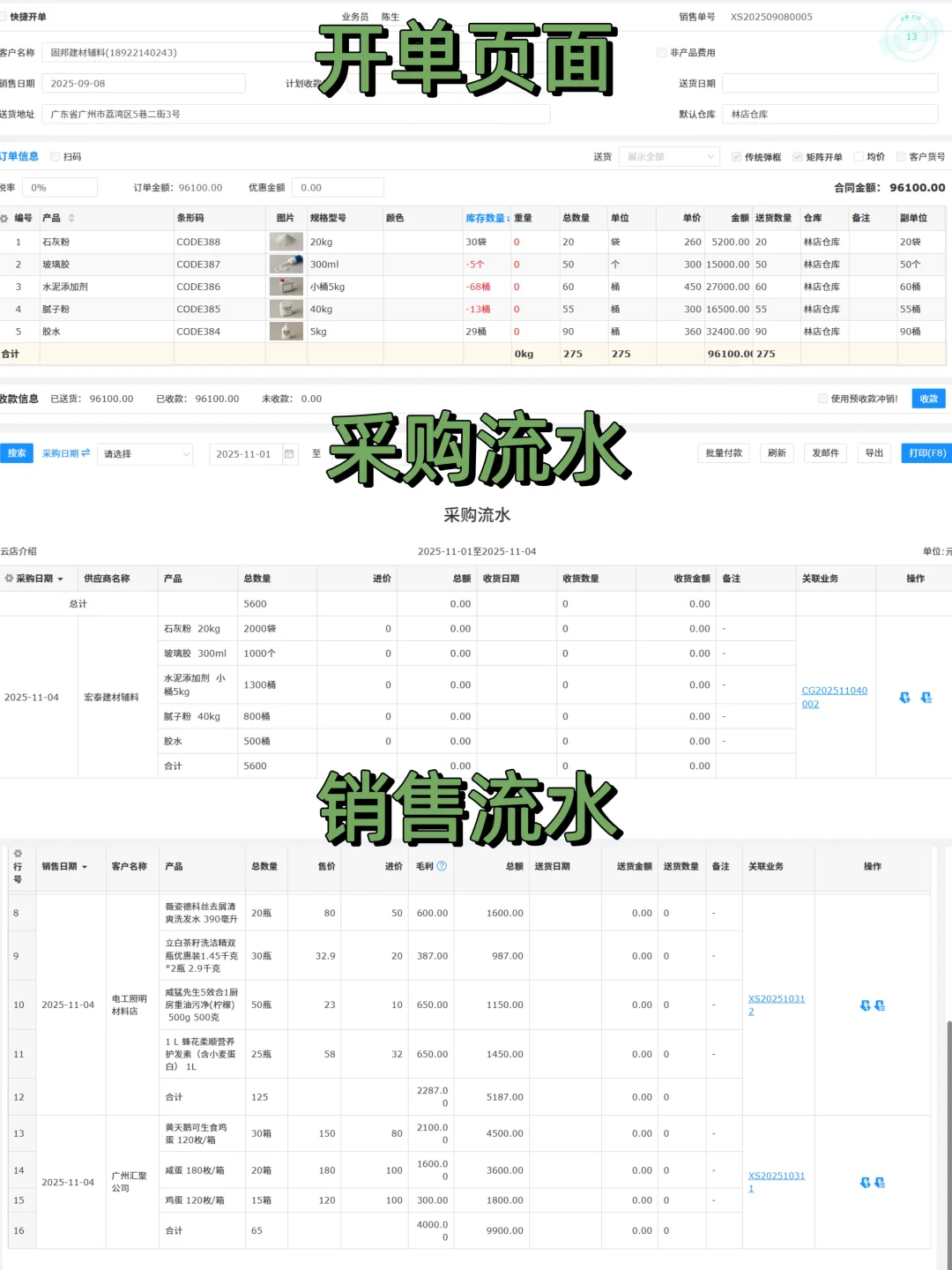The image size is (952, 1270).
Task: Click the download icon in 宏泰建材辅料 operation column
Action: pos(904,697)
